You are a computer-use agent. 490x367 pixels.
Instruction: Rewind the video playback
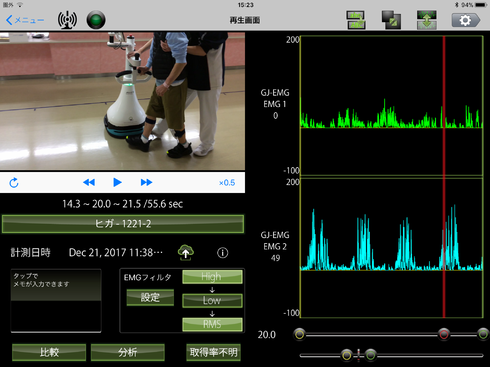[x=89, y=182]
